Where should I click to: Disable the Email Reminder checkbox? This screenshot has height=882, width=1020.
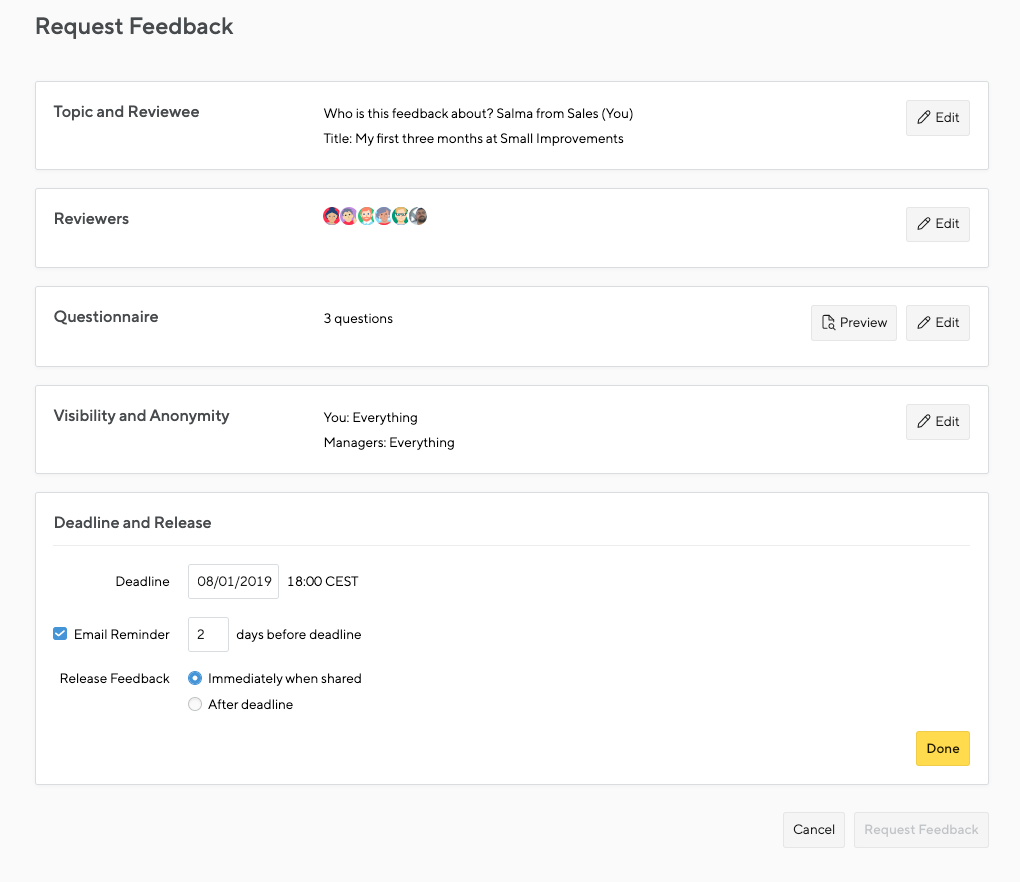click(x=60, y=633)
